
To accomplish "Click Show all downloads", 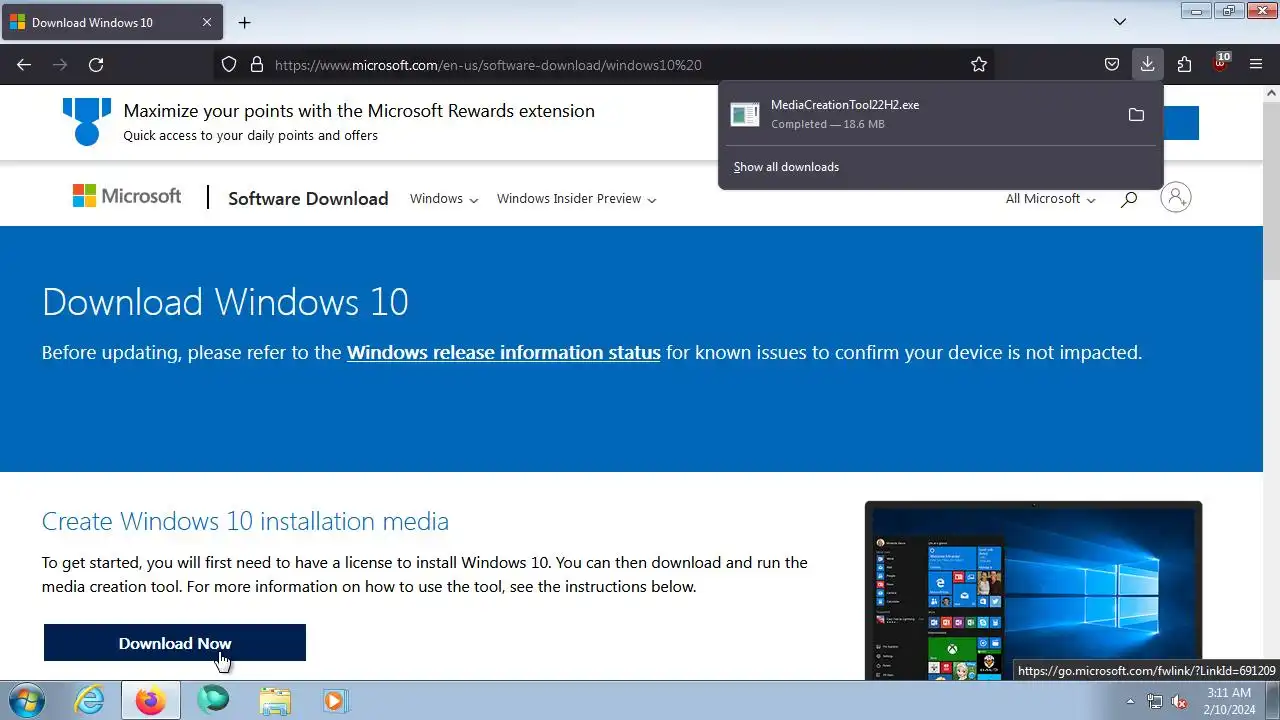I will [x=786, y=167].
